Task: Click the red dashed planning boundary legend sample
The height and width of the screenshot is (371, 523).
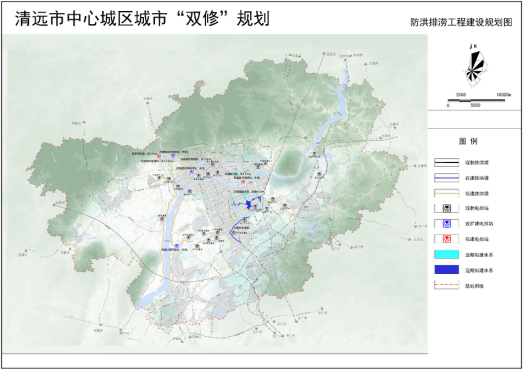Action: tap(447, 285)
